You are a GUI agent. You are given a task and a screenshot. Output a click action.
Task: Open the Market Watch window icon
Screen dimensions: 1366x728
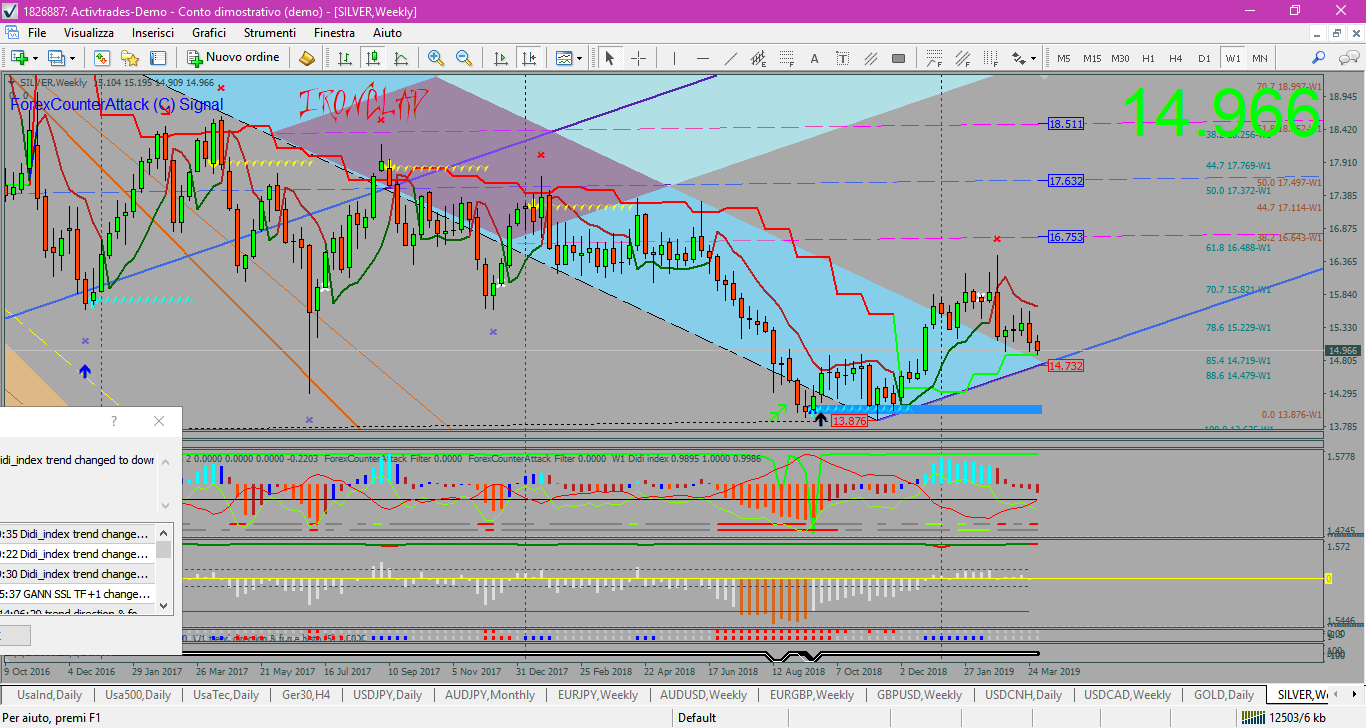pos(102,58)
